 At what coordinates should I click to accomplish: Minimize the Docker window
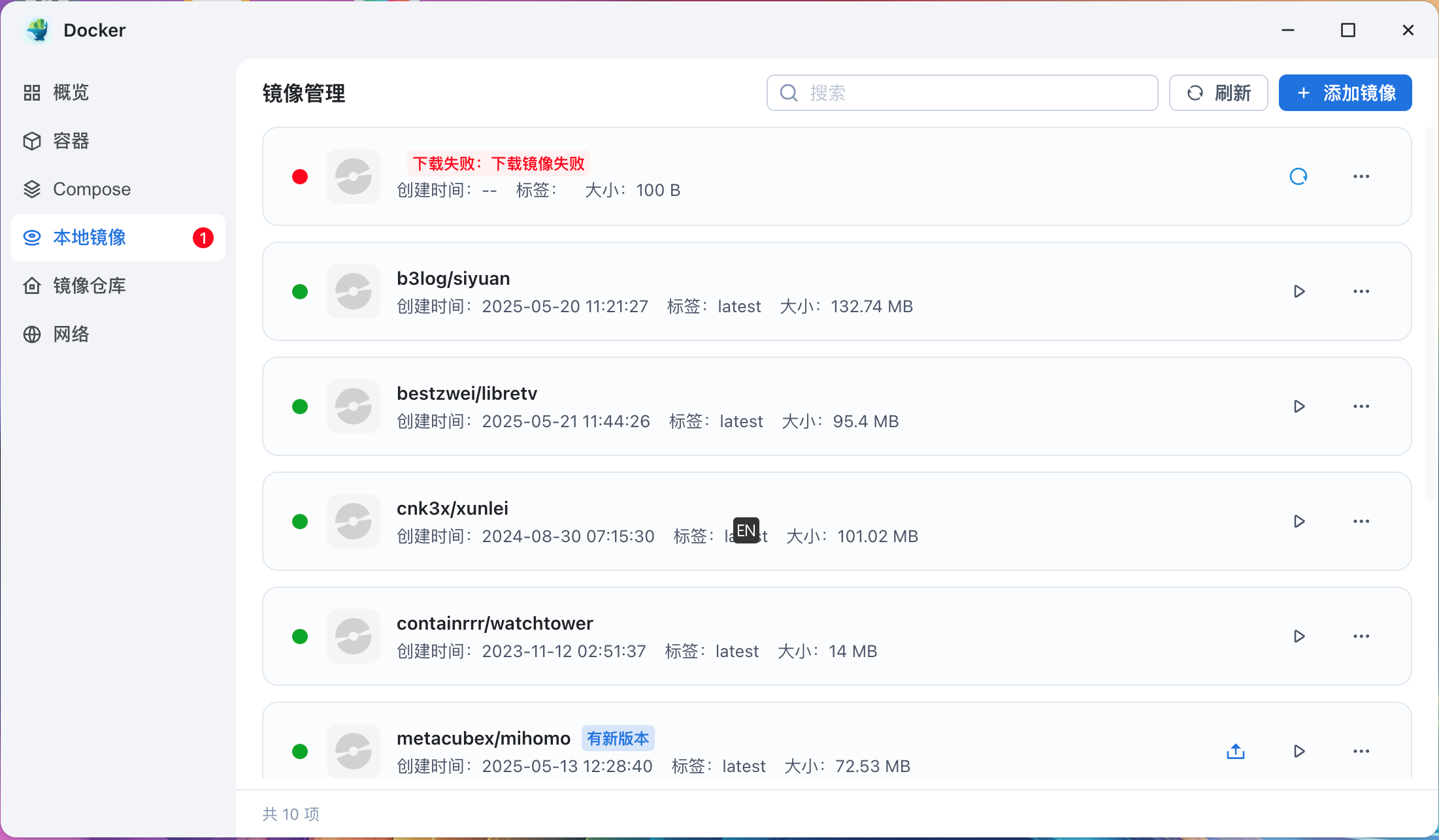pyautogui.click(x=1287, y=30)
